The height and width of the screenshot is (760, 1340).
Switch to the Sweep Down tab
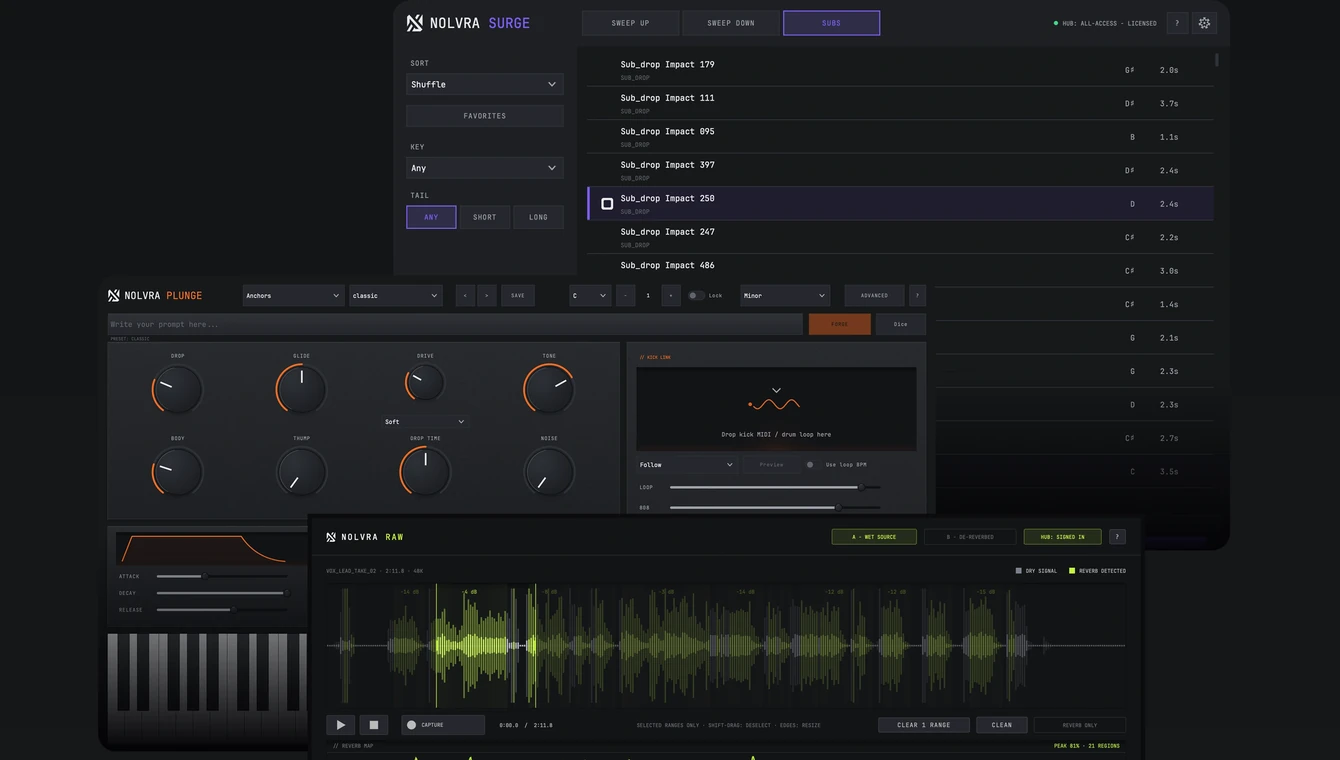(x=731, y=23)
